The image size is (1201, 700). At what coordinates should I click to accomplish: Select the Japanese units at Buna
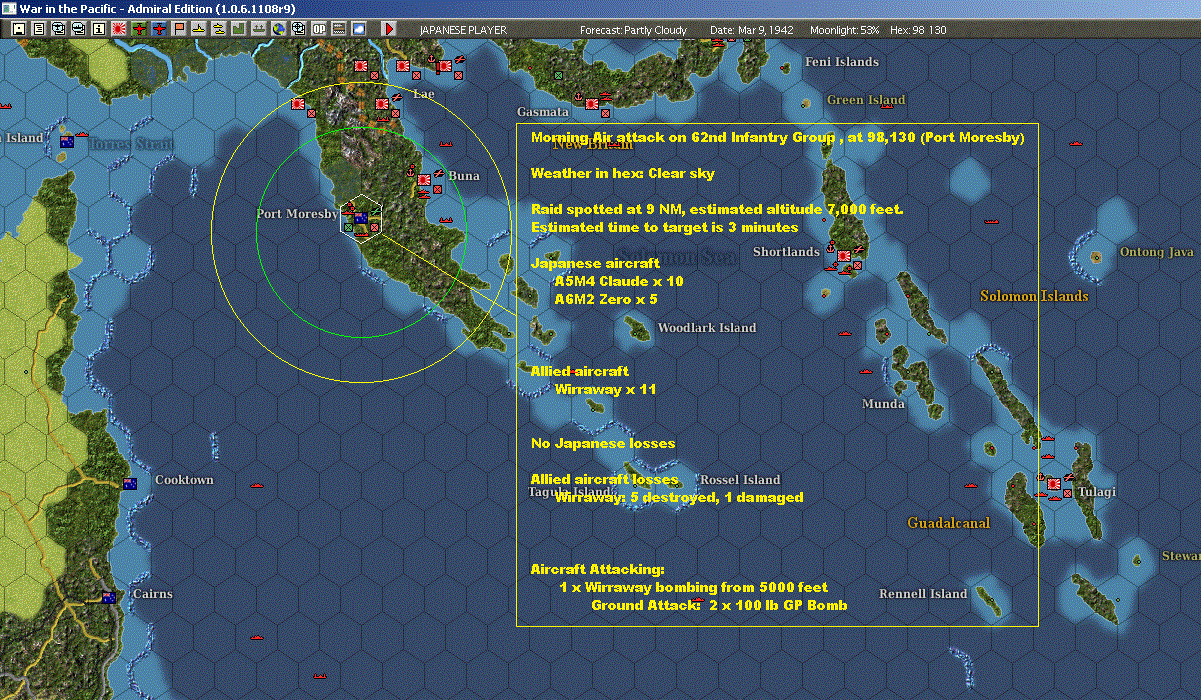click(424, 181)
